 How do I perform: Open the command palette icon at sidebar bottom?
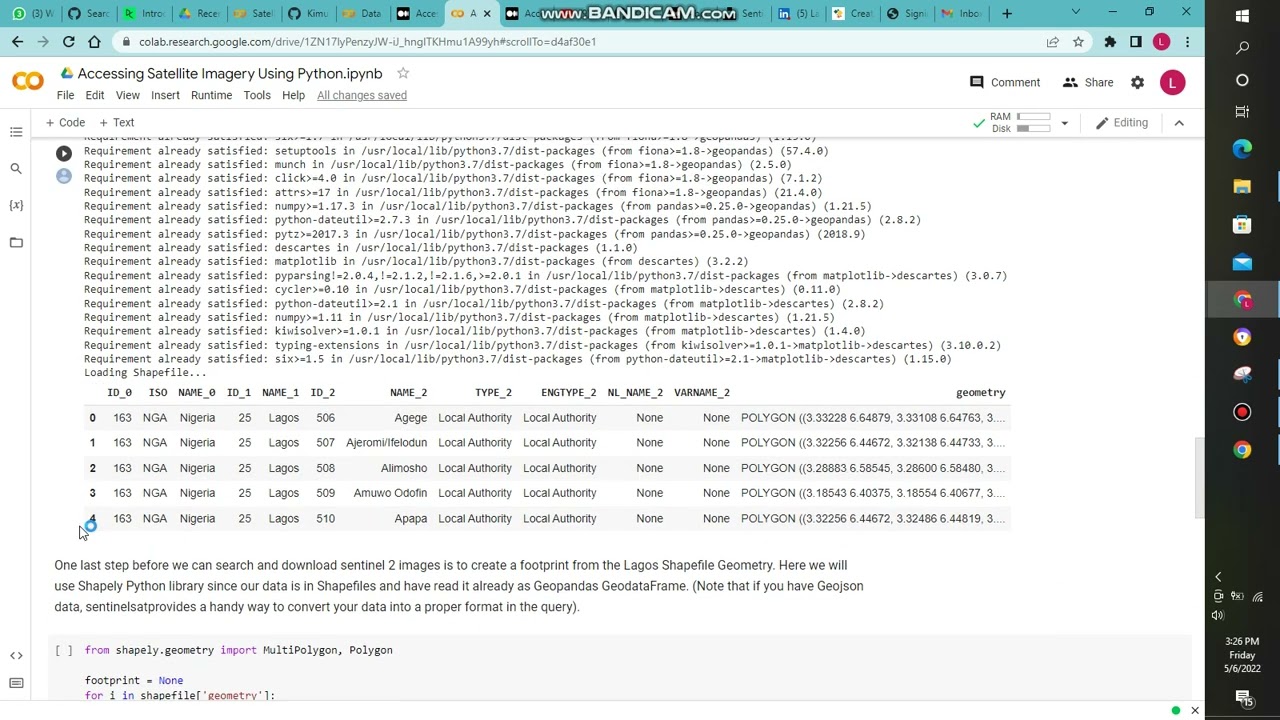pyautogui.click(x=16, y=683)
